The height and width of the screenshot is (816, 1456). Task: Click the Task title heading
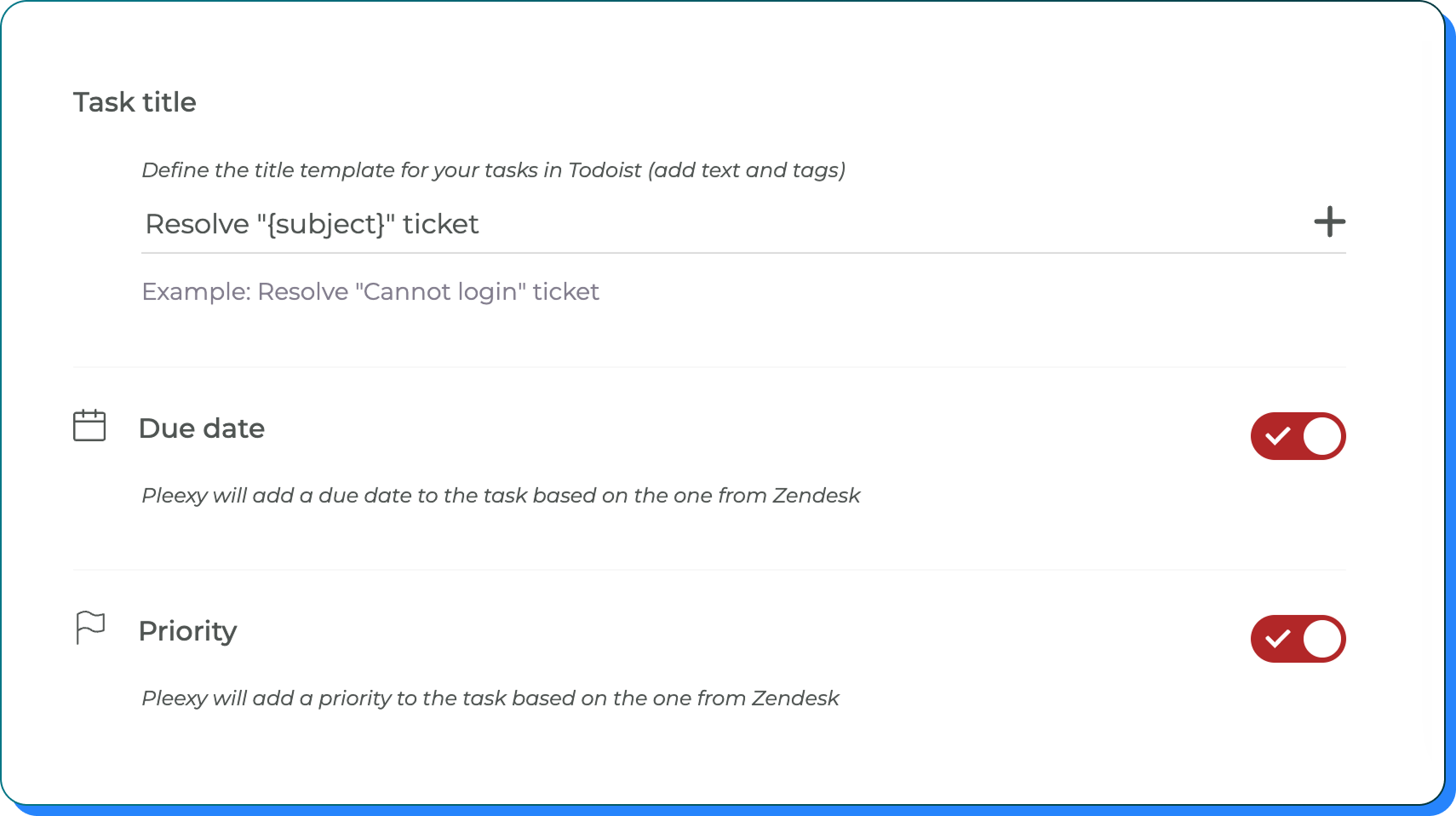click(x=135, y=102)
